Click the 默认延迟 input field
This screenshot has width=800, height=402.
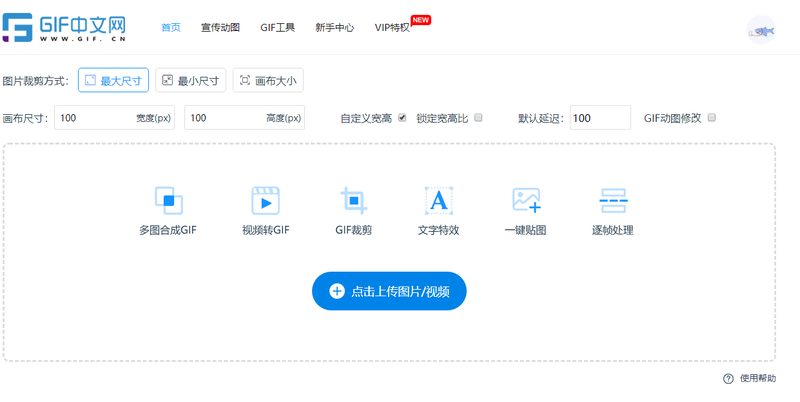(600, 117)
